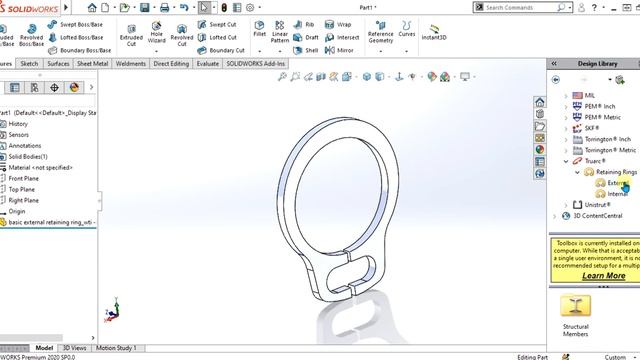Select the Boundary Cut tool
The image size is (640, 360).
[x=221, y=51]
